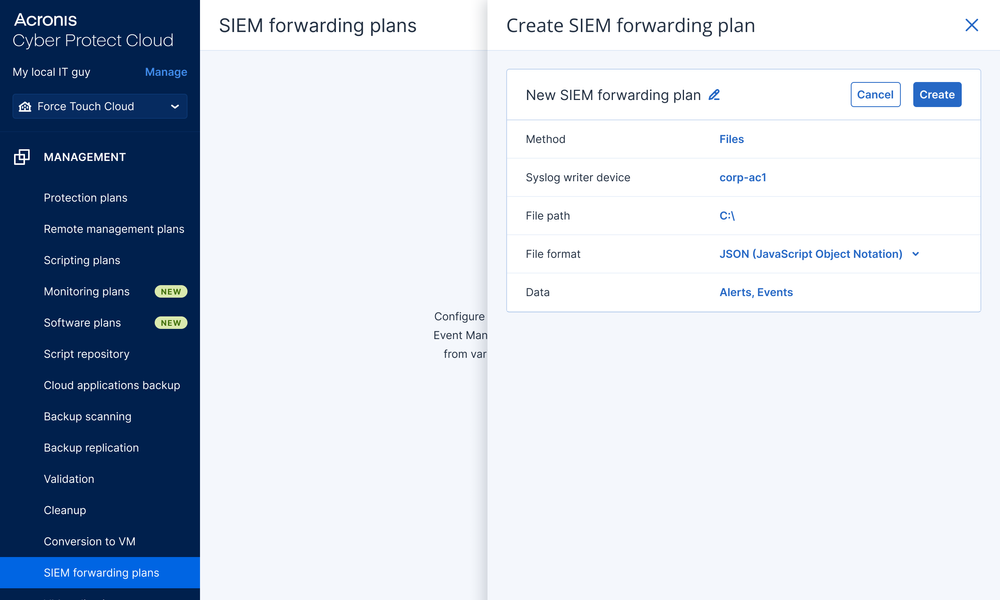
Task: Click the tenant icon beside Force Touch Cloud
Action: click(x=25, y=107)
